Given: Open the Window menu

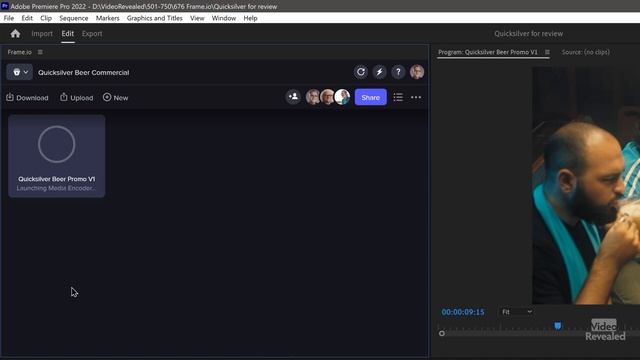Looking at the screenshot, I should point(224,18).
